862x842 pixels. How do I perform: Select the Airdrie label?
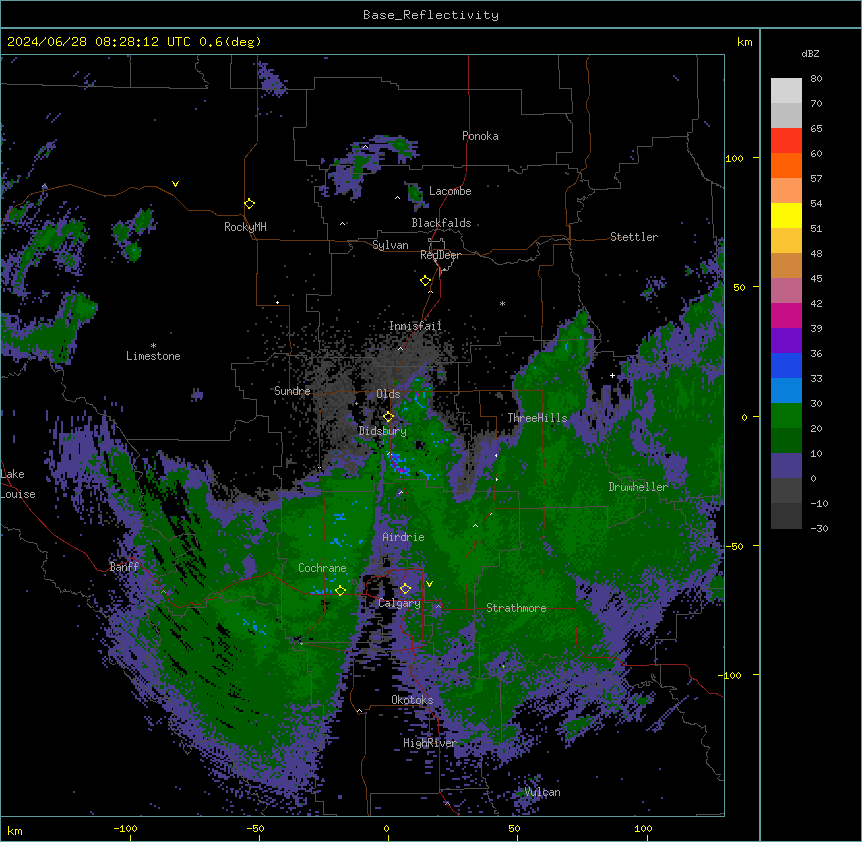404,537
